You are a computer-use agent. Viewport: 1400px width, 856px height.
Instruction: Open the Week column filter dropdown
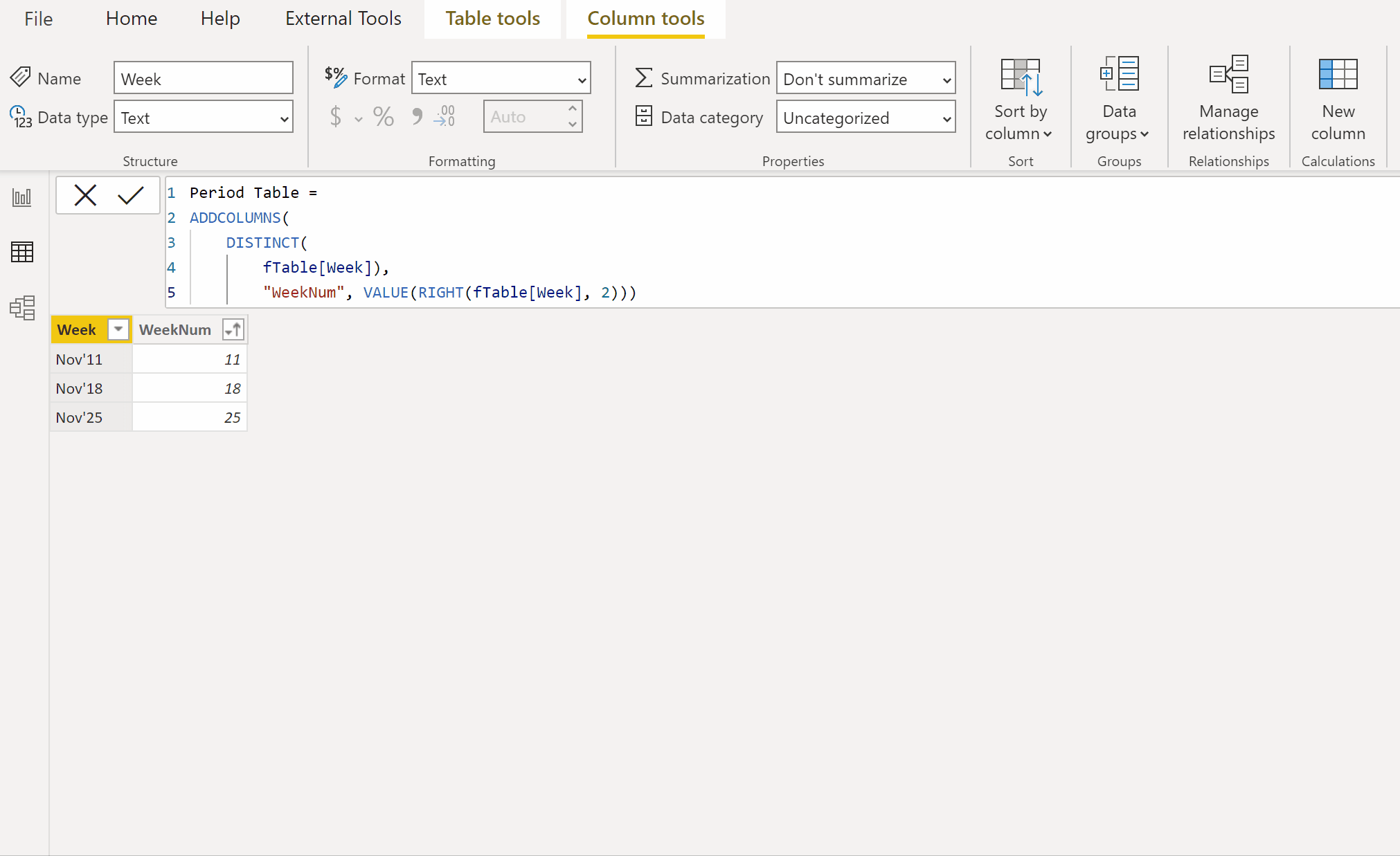[118, 329]
